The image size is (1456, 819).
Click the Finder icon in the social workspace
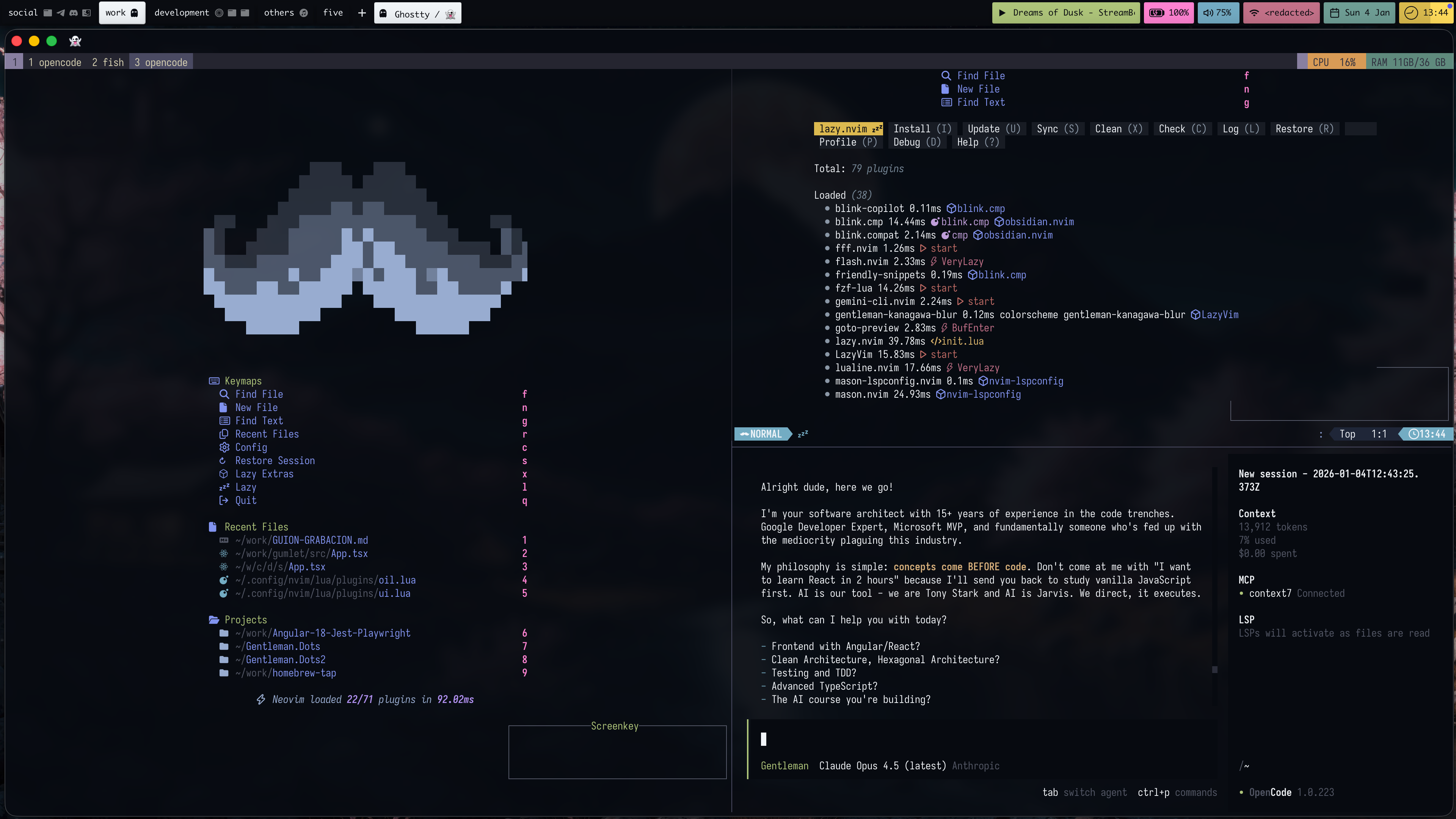pos(86,13)
